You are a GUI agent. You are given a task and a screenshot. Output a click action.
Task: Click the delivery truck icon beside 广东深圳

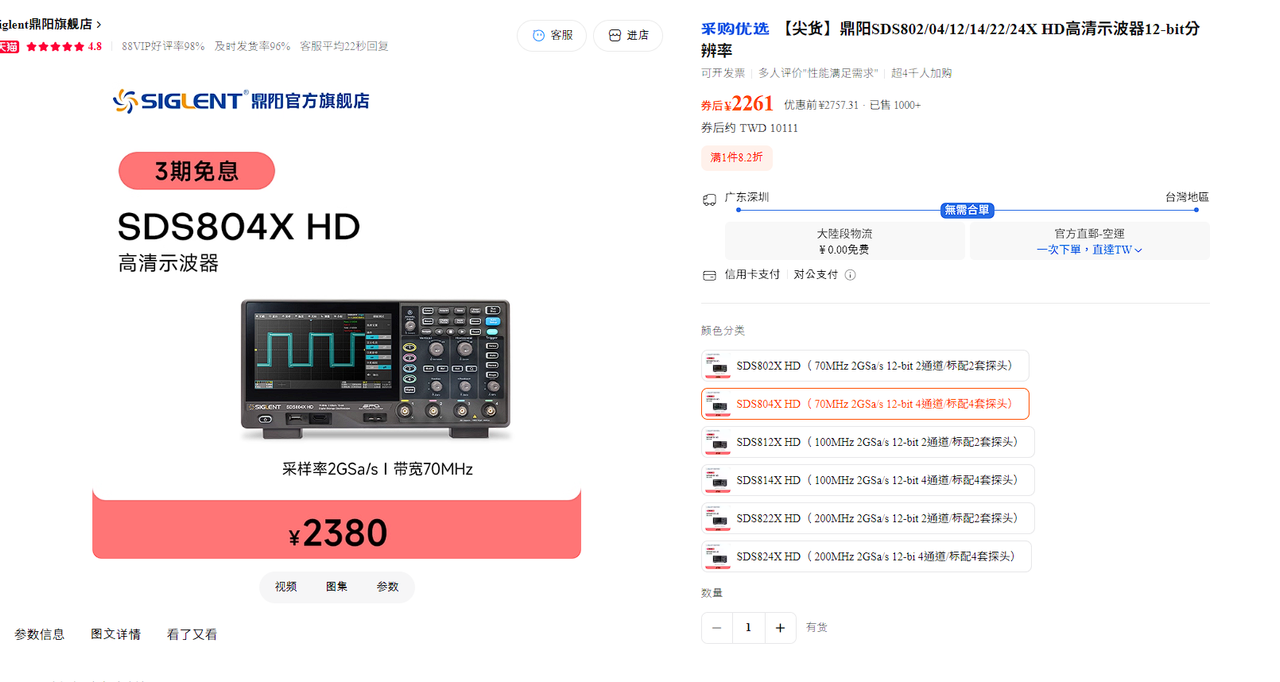coord(709,199)
